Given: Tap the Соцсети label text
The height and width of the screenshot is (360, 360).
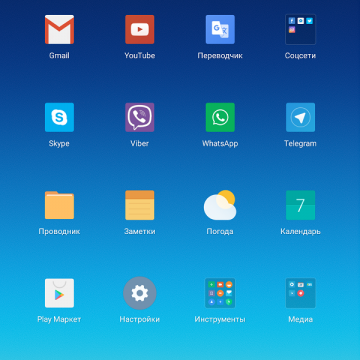Looking at the screenshot, I should tap(300, 56).
